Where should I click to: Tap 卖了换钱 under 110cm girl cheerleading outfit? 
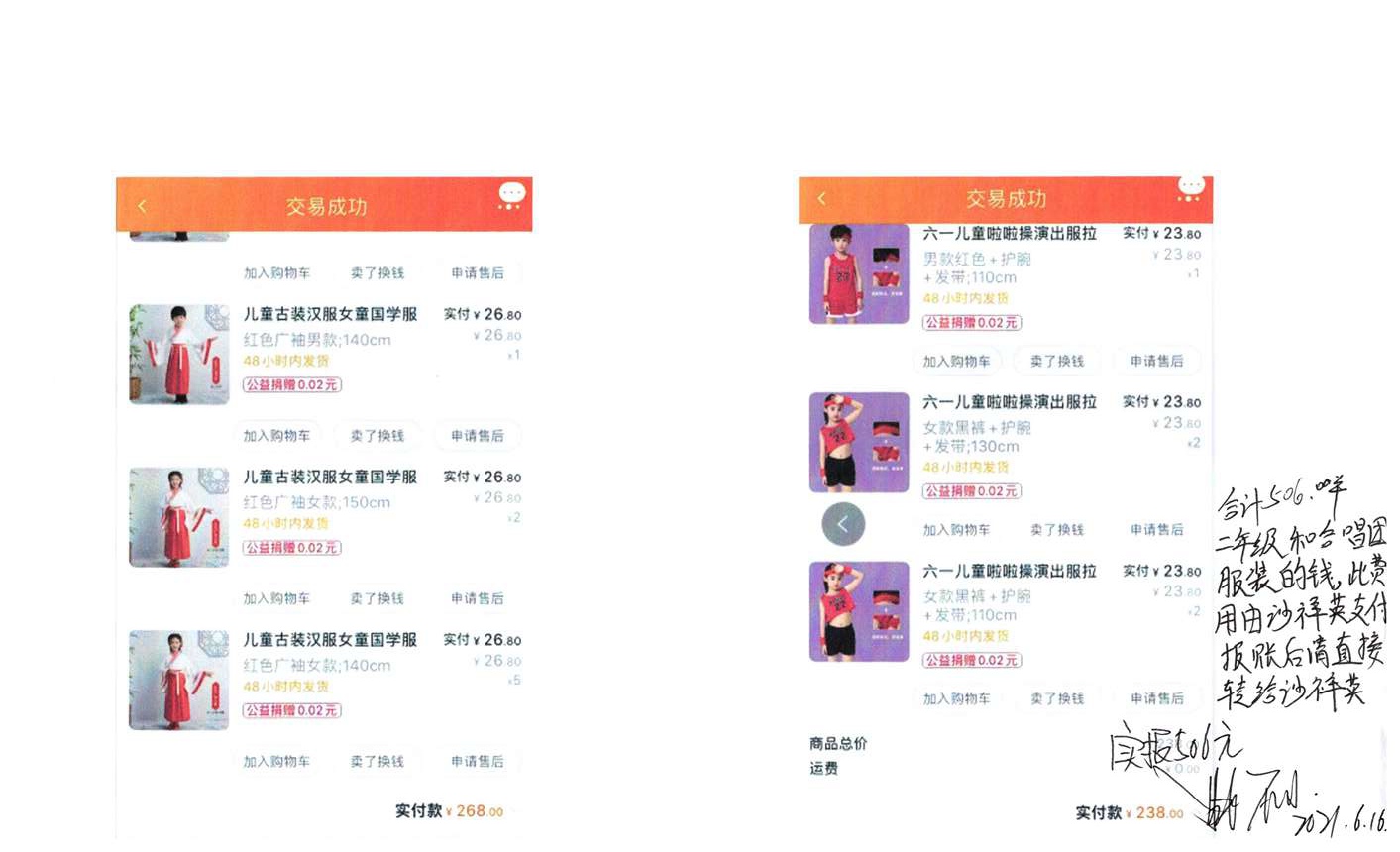tap(1056, 698)
